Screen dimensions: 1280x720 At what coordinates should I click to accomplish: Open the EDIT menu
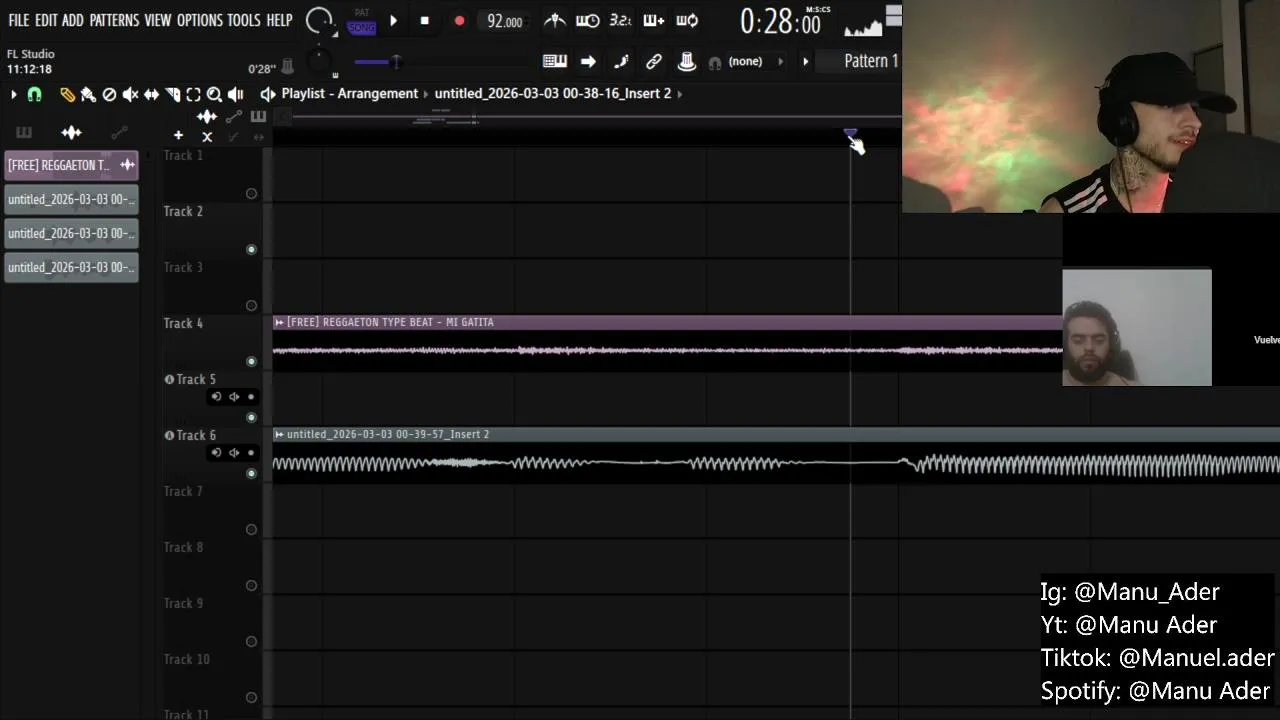coord(46,20)
